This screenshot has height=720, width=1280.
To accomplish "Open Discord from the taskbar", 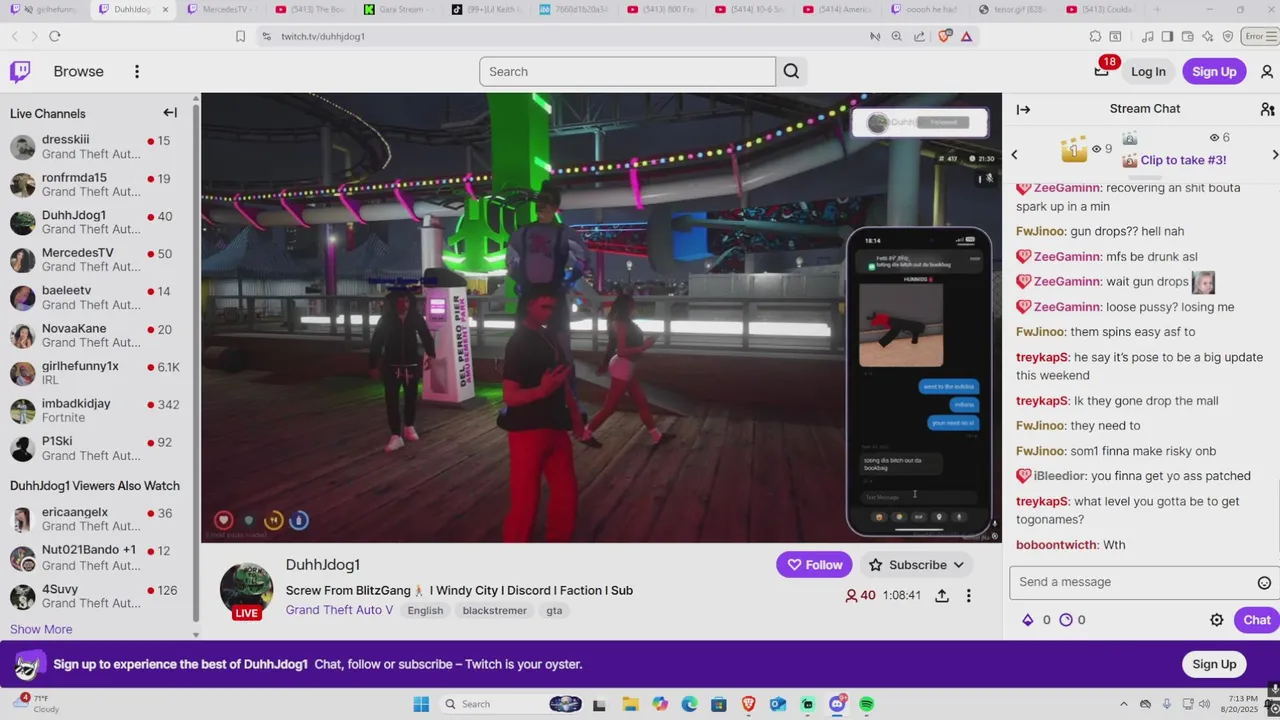I will (x=837, y=704).
